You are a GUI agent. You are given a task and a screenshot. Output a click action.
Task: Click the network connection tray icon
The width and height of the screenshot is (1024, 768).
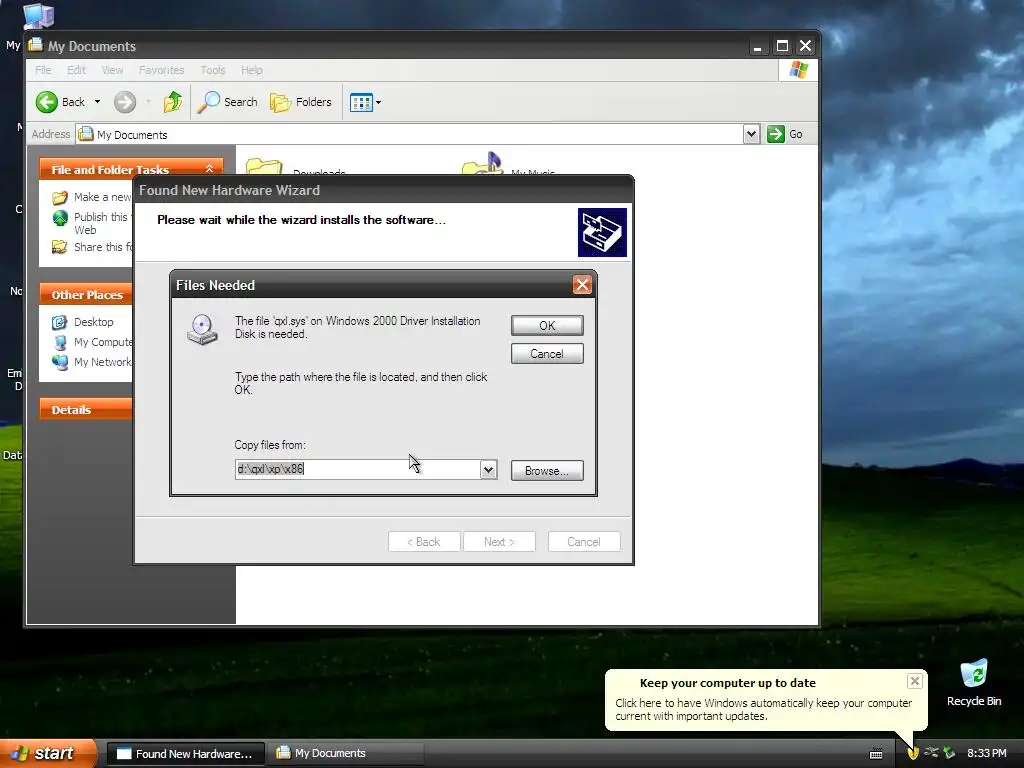click(x=931, y=753)
